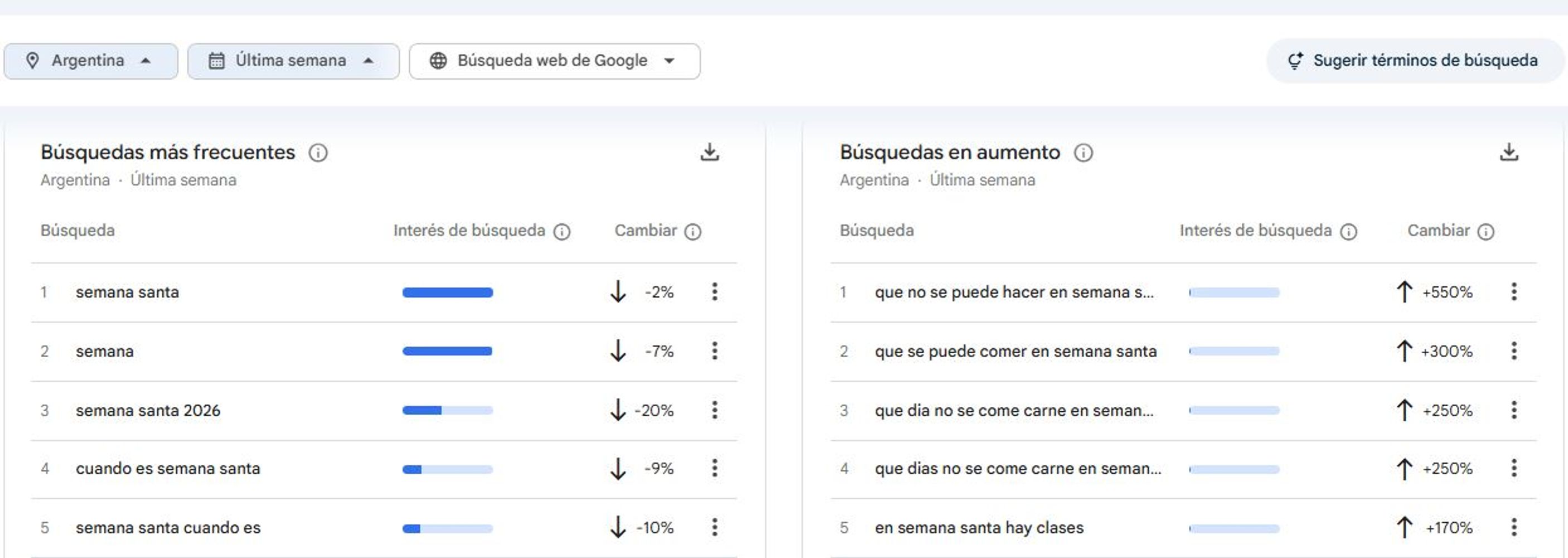Show Cambiar info in aumento table
This screenshot has width=1568, height=558.
point(1486,232)
